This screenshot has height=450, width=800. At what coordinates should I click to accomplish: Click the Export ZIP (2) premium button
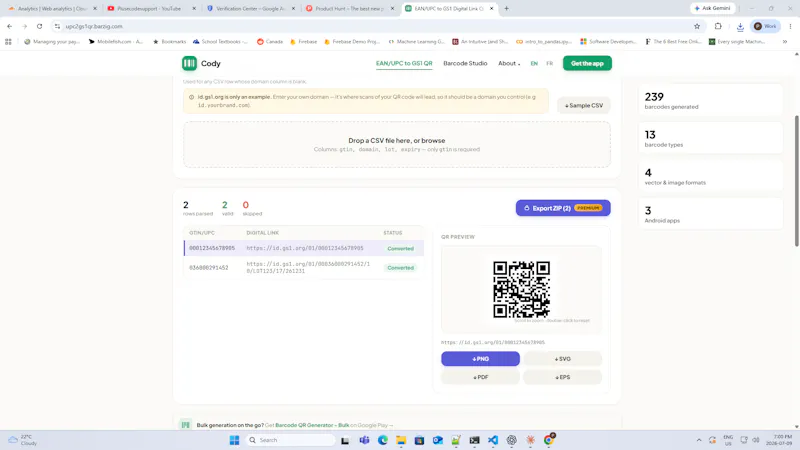[x=563, y=208]
